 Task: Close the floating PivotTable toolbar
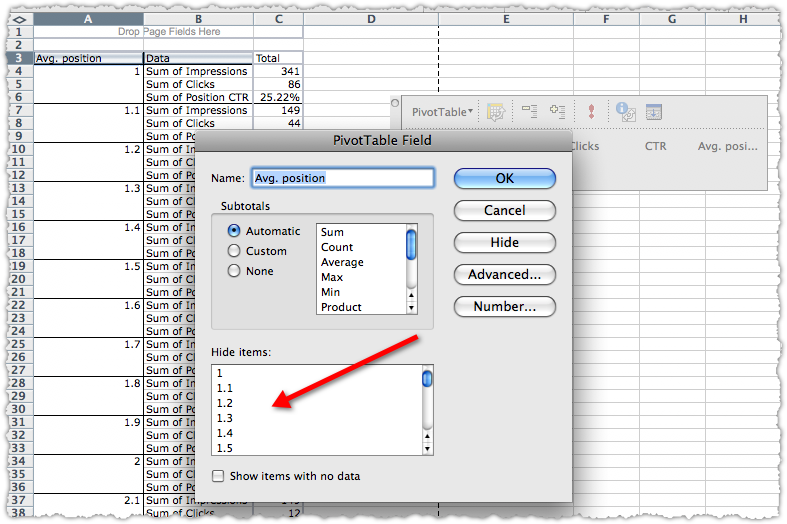coord(395,103)
